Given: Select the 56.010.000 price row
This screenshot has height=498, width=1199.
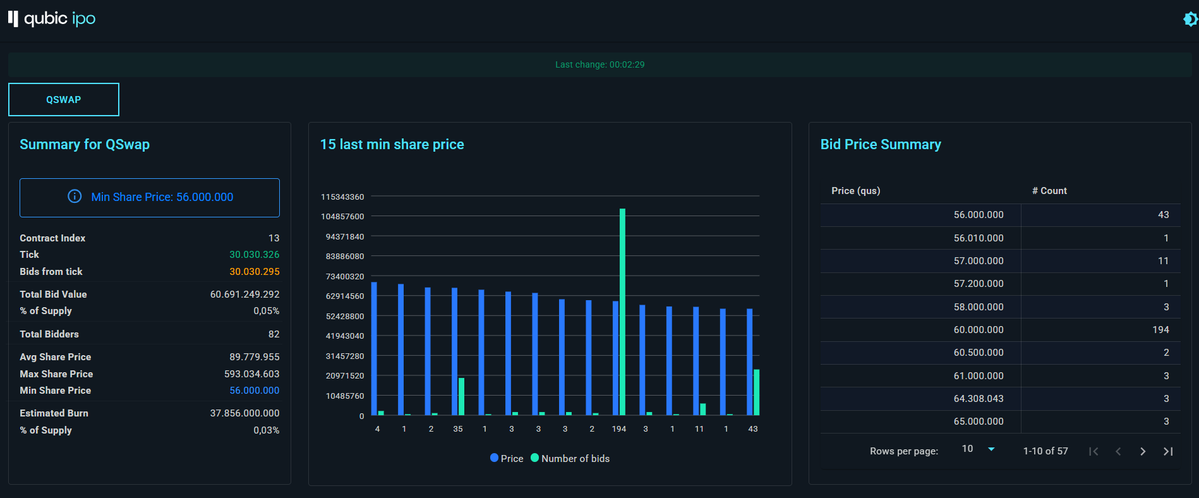Looking at the screenshot, I should click(x=999, y=238).
